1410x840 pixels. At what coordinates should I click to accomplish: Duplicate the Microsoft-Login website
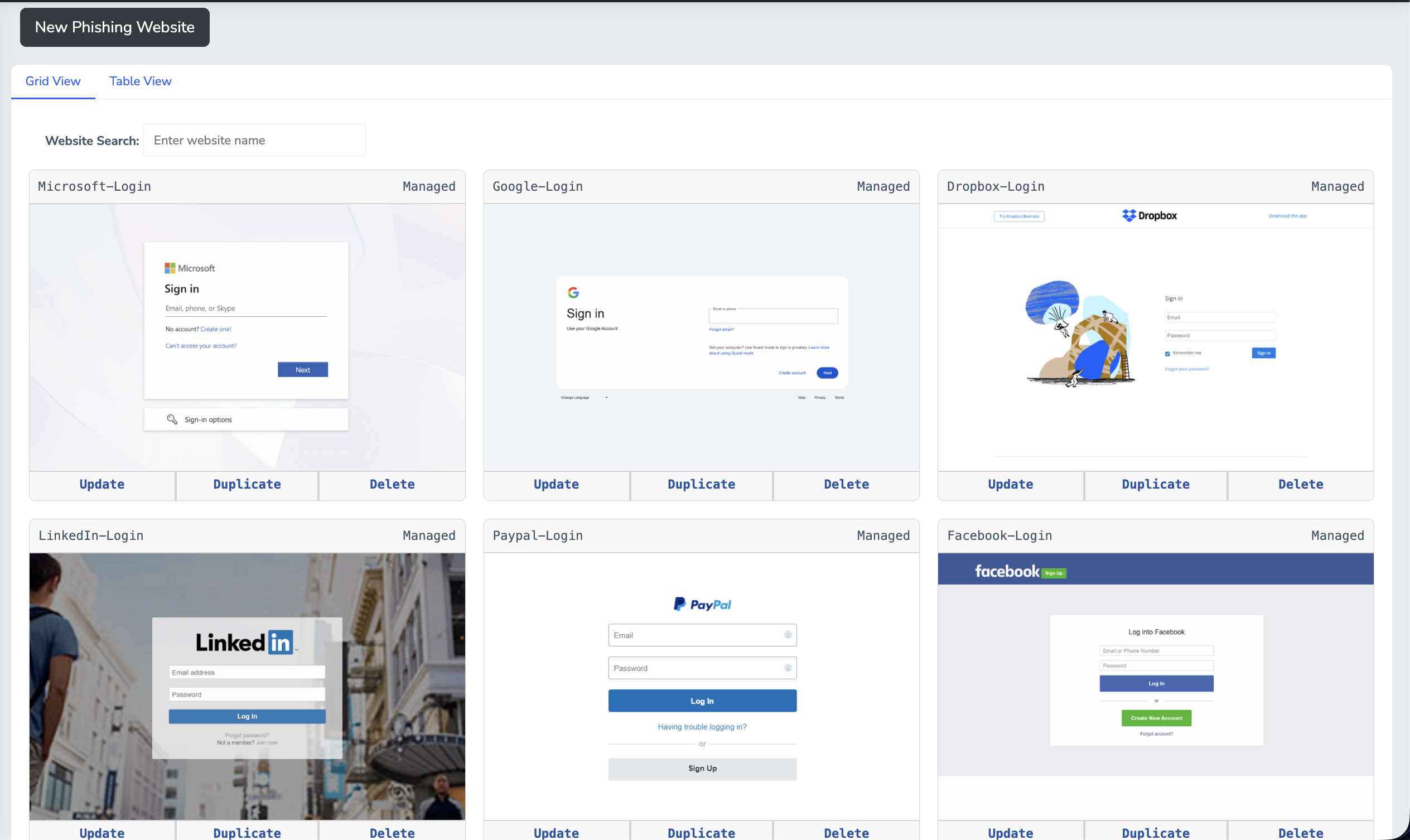pyautogui.click(x=247, y=485)
